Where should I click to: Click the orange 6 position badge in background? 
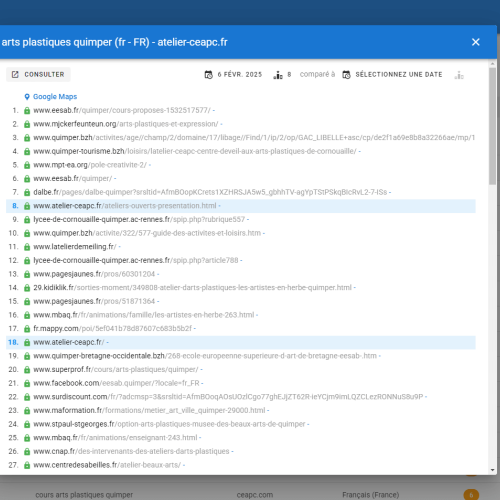click(x=471, y=495)
